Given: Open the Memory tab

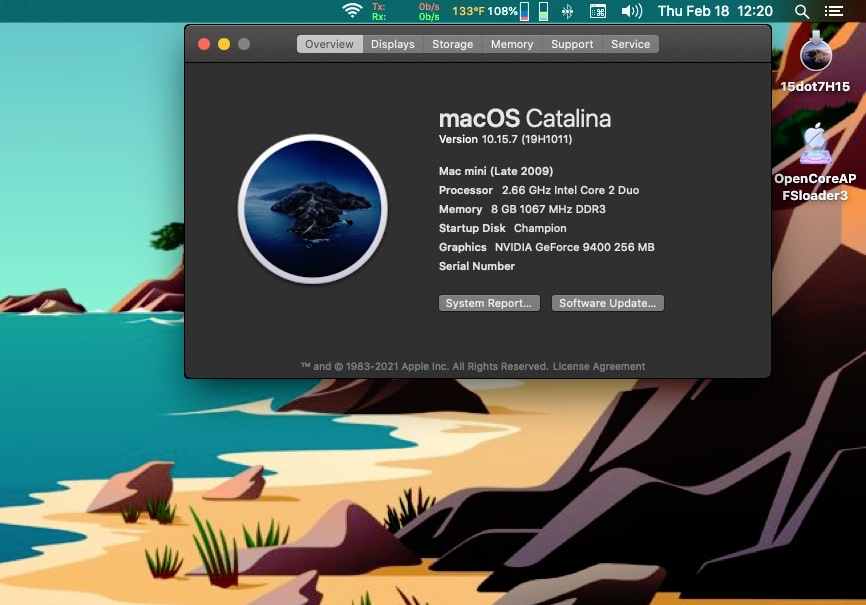Looking at the screenshot, I should (512, 44).
